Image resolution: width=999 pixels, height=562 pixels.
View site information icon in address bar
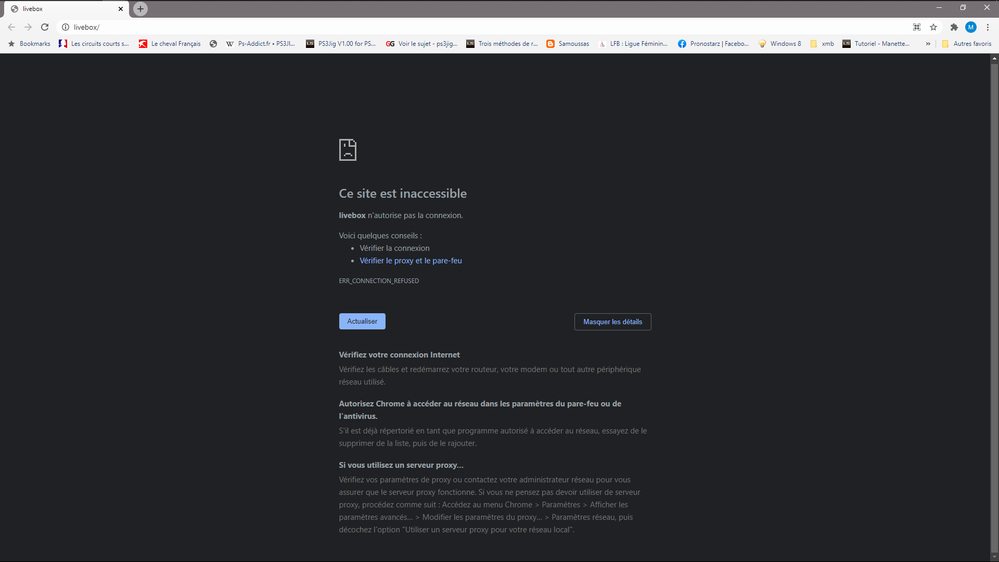(65, 27)
